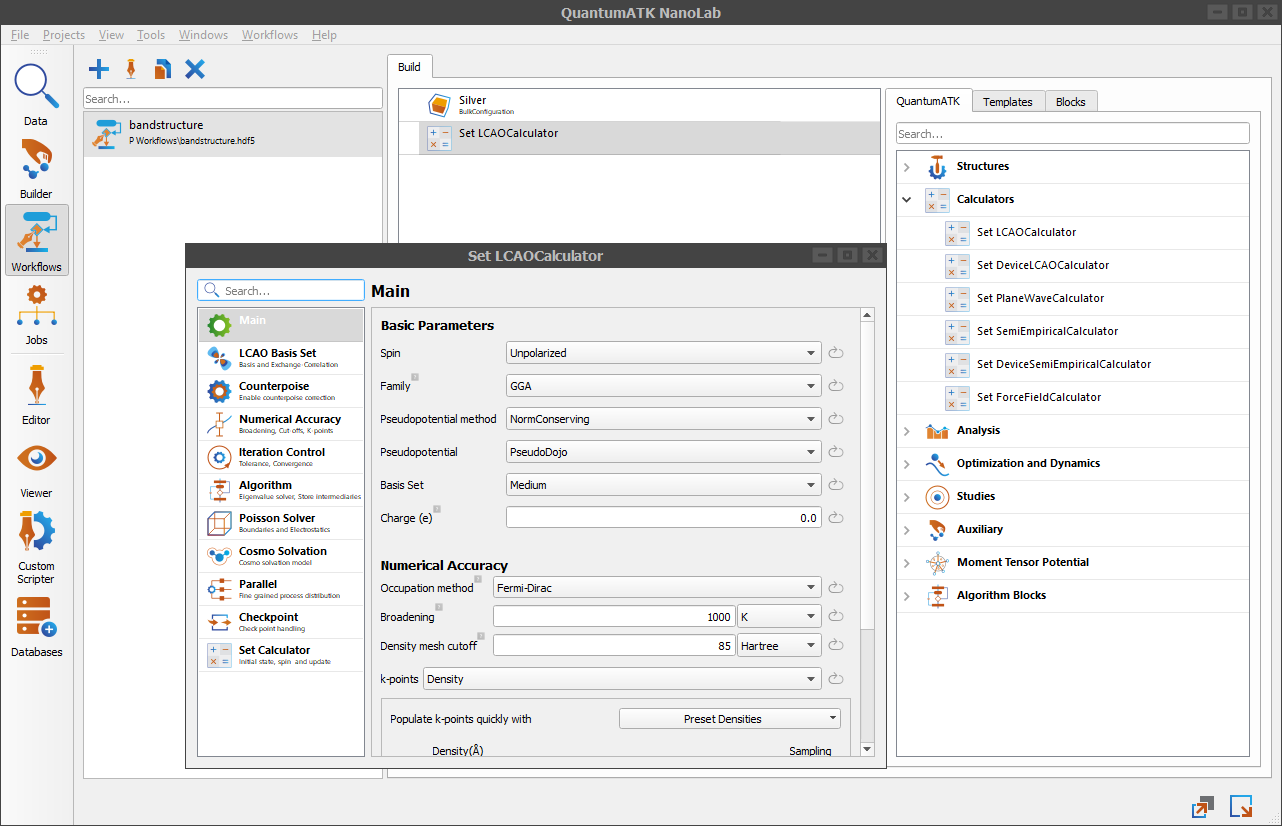
Task: Select the Workflows sidebar icon
Action: [x=36, y=240]
